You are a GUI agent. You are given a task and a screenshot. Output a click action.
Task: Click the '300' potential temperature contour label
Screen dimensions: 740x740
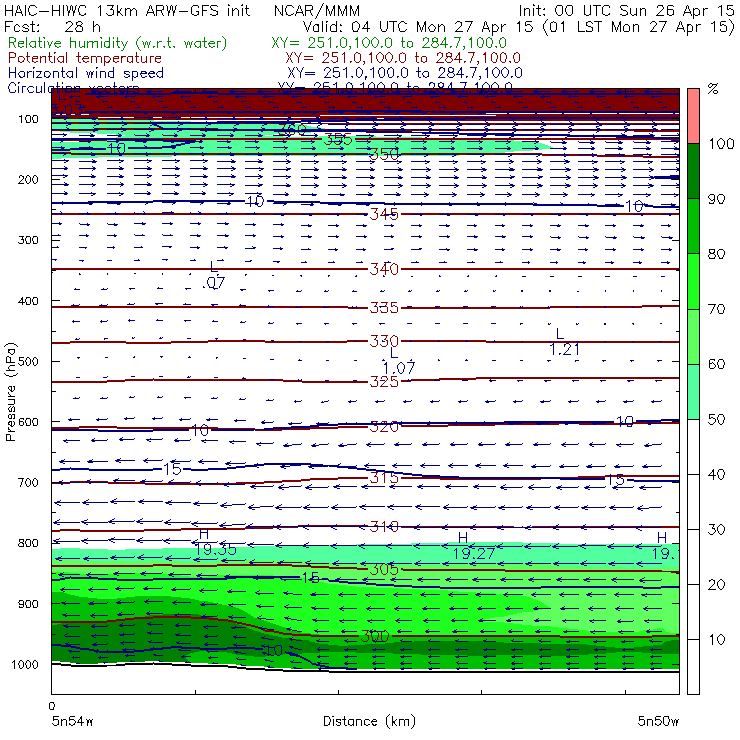pos(375,636)
